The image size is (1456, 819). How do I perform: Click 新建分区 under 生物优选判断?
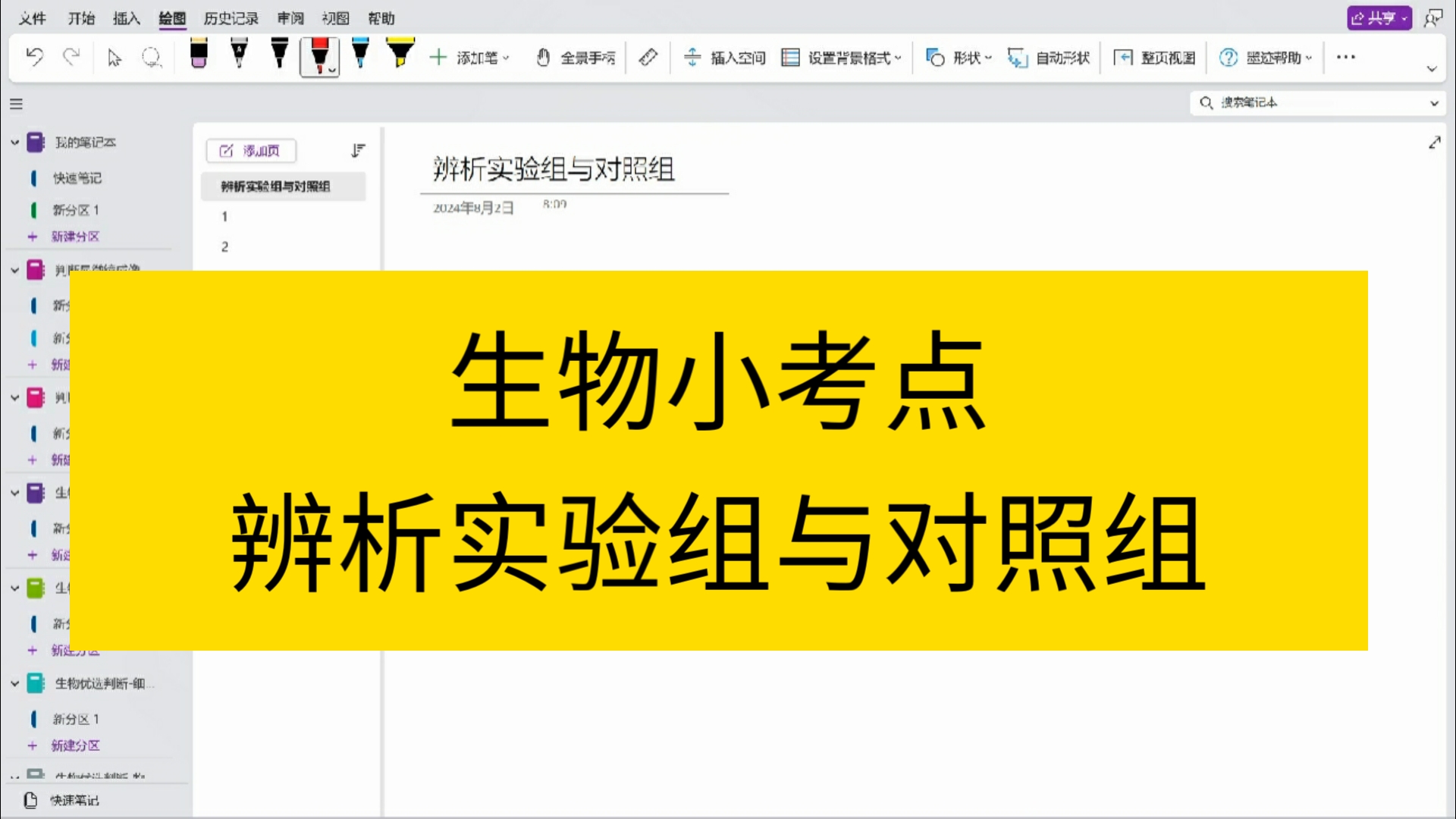(x=75, y=745)
